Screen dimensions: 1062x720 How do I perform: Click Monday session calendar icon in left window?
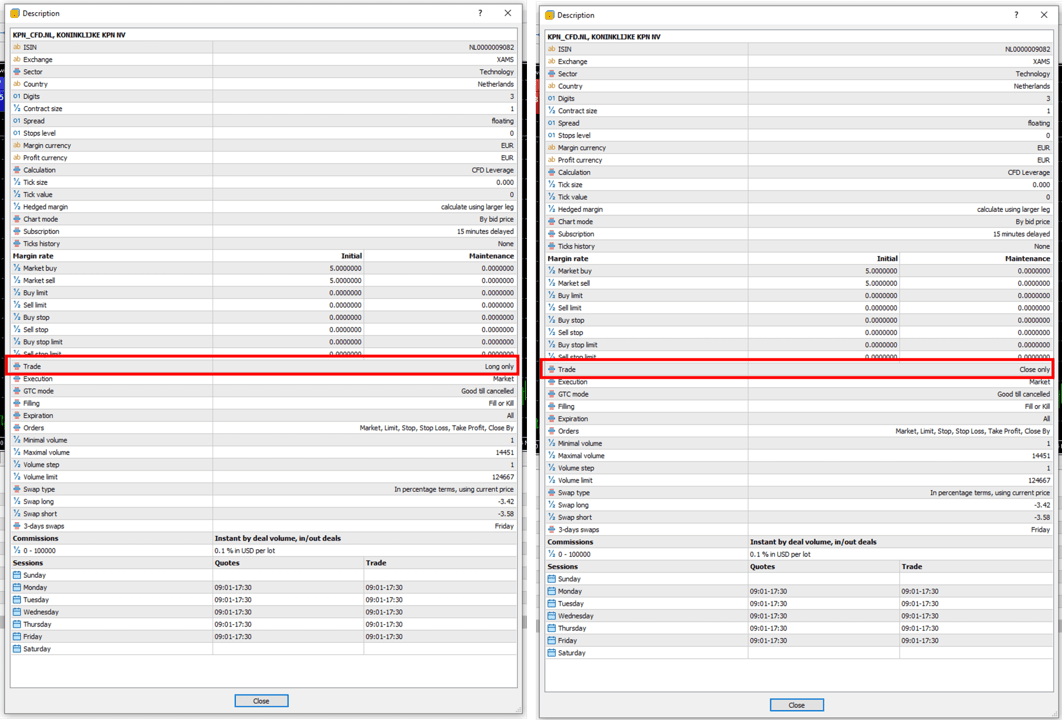pos(17,588)
